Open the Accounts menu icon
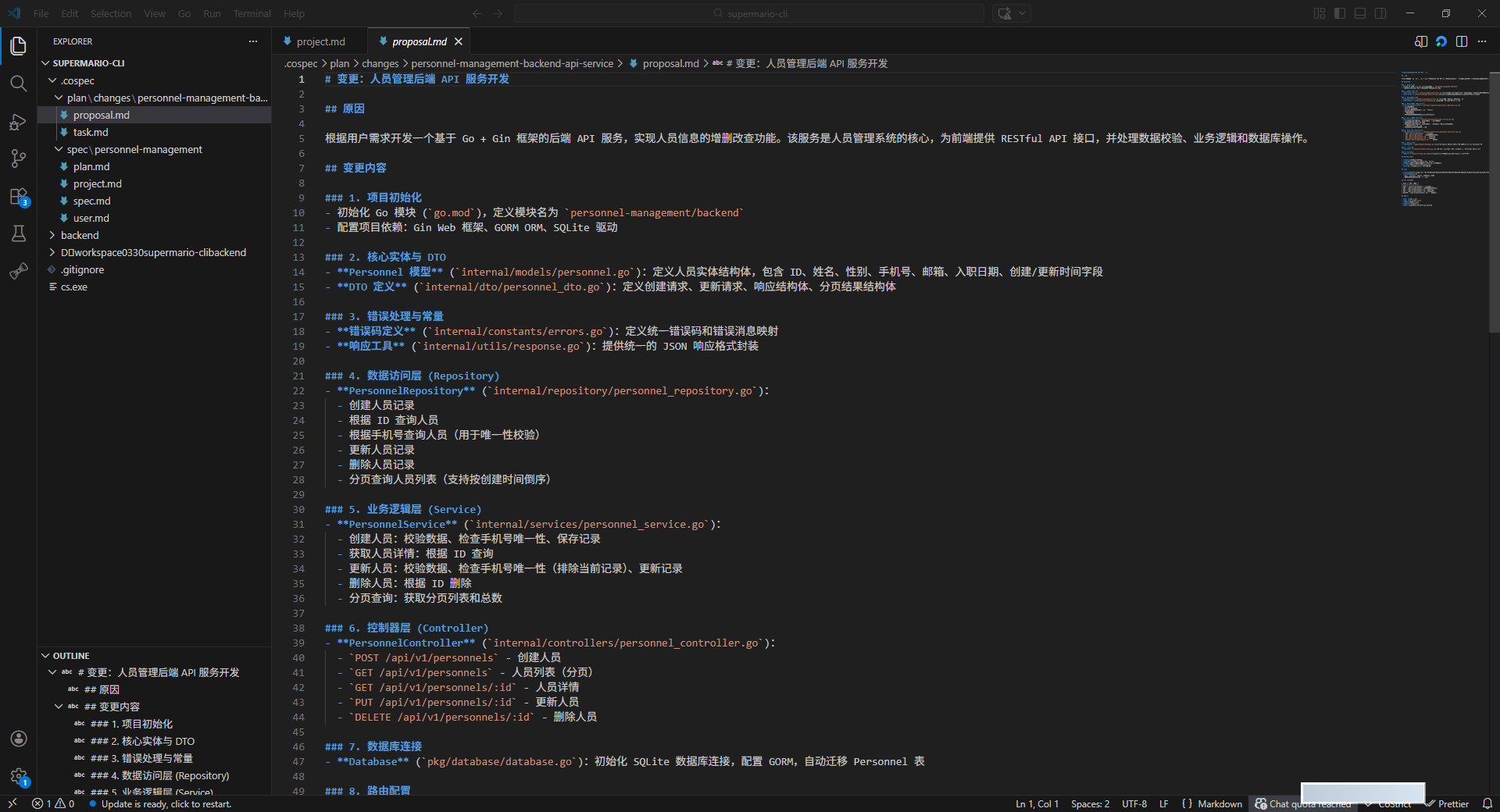 (x=19, y=739)
